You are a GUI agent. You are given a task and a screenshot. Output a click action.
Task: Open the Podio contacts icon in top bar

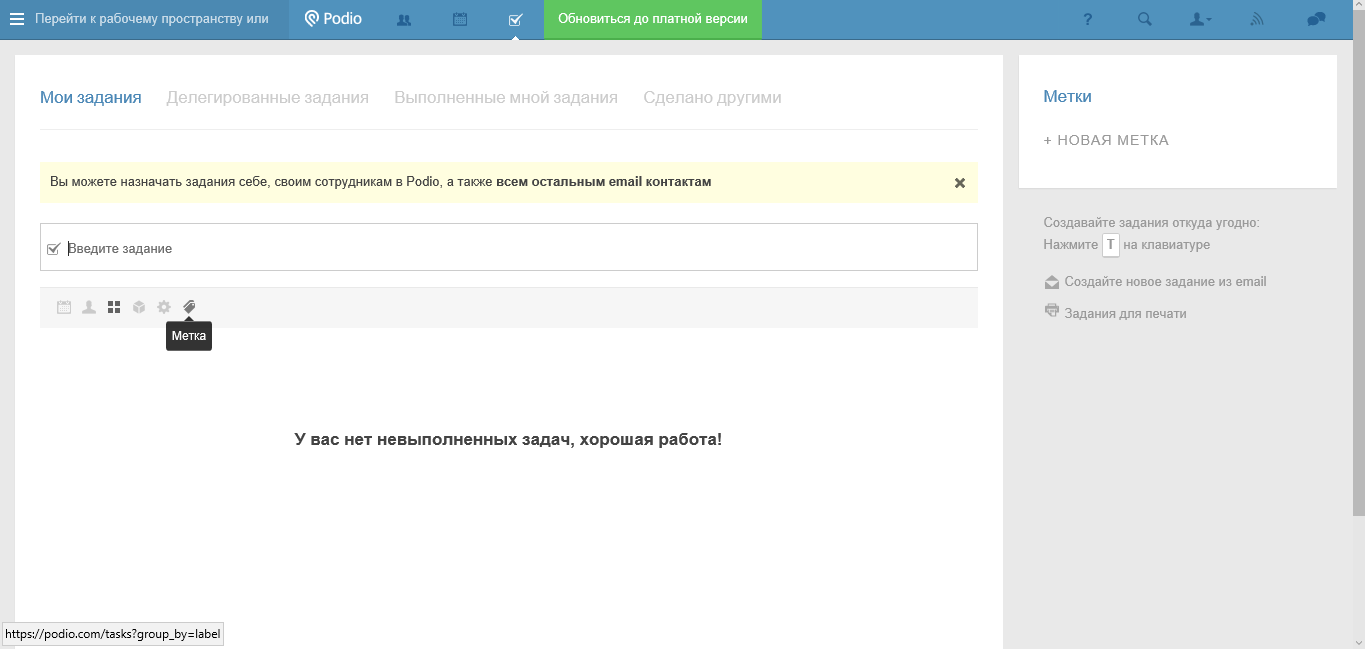(404, 18)
